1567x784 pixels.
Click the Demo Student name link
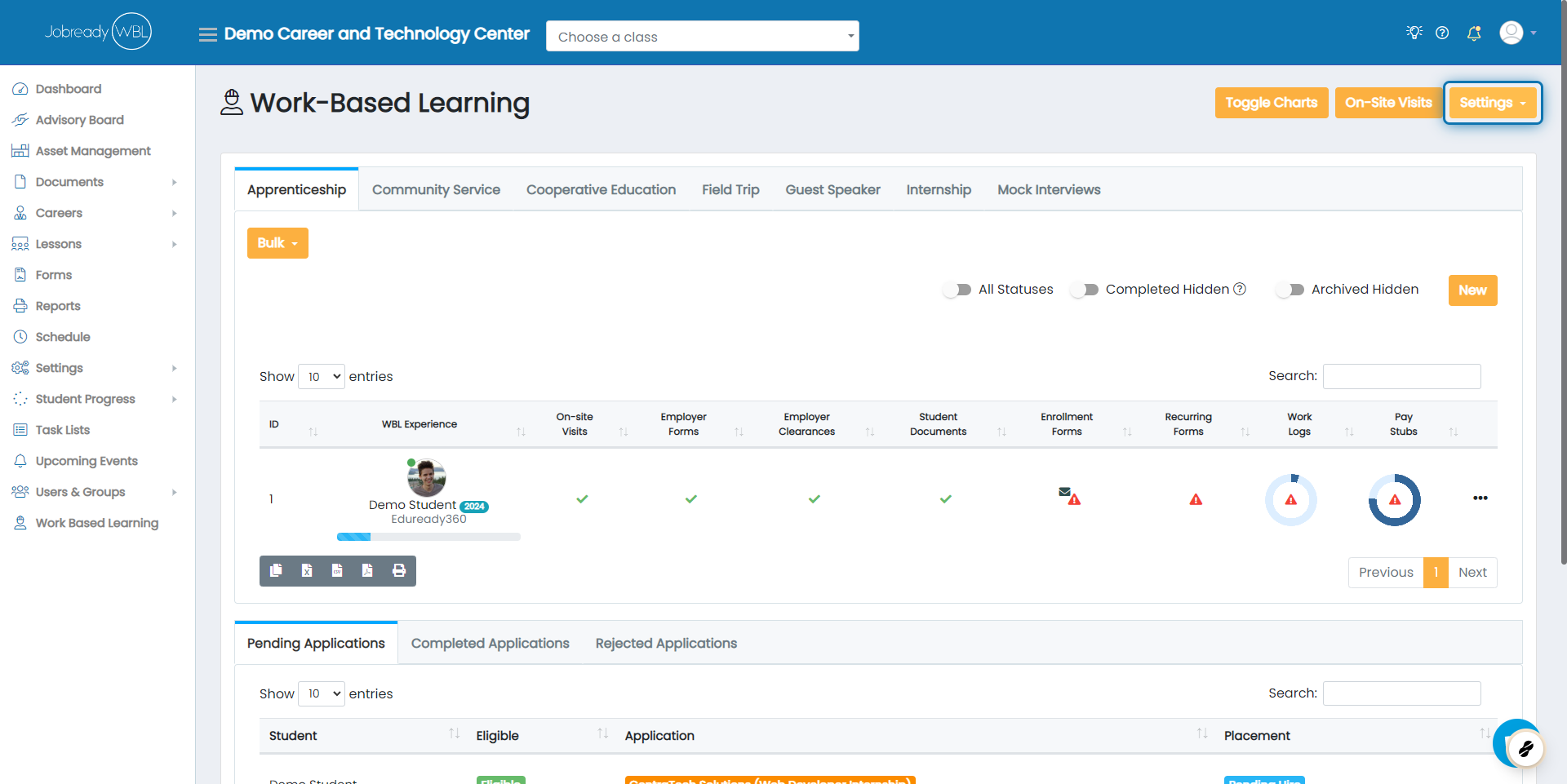412,505
